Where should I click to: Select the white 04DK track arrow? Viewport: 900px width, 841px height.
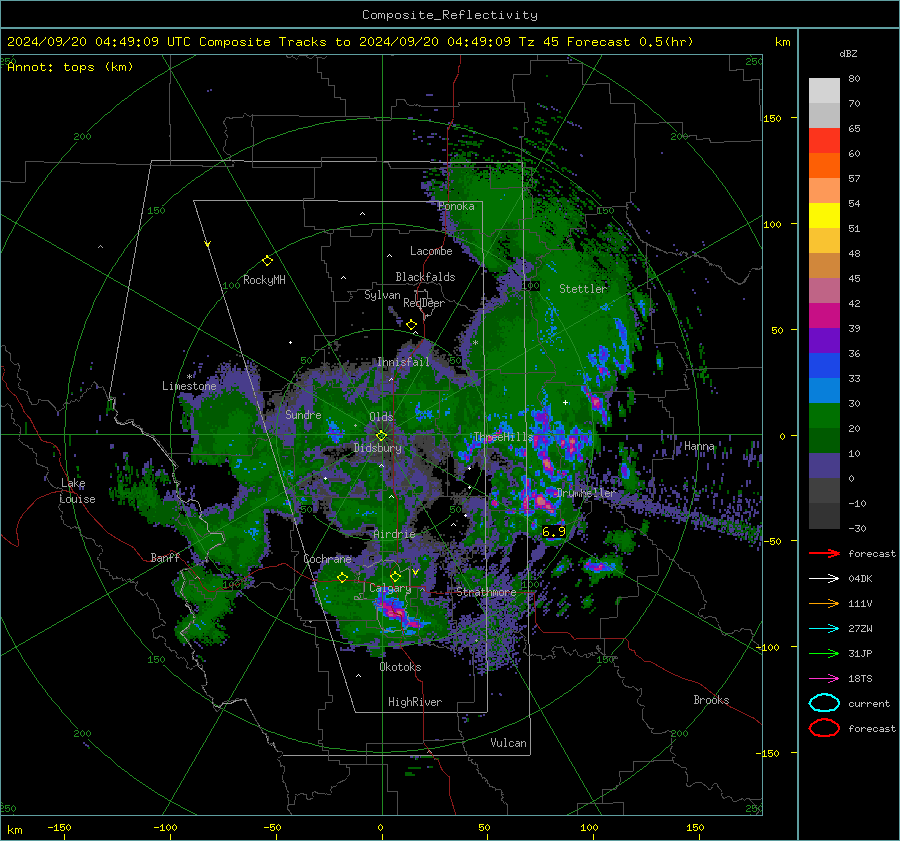pos(824,579)
